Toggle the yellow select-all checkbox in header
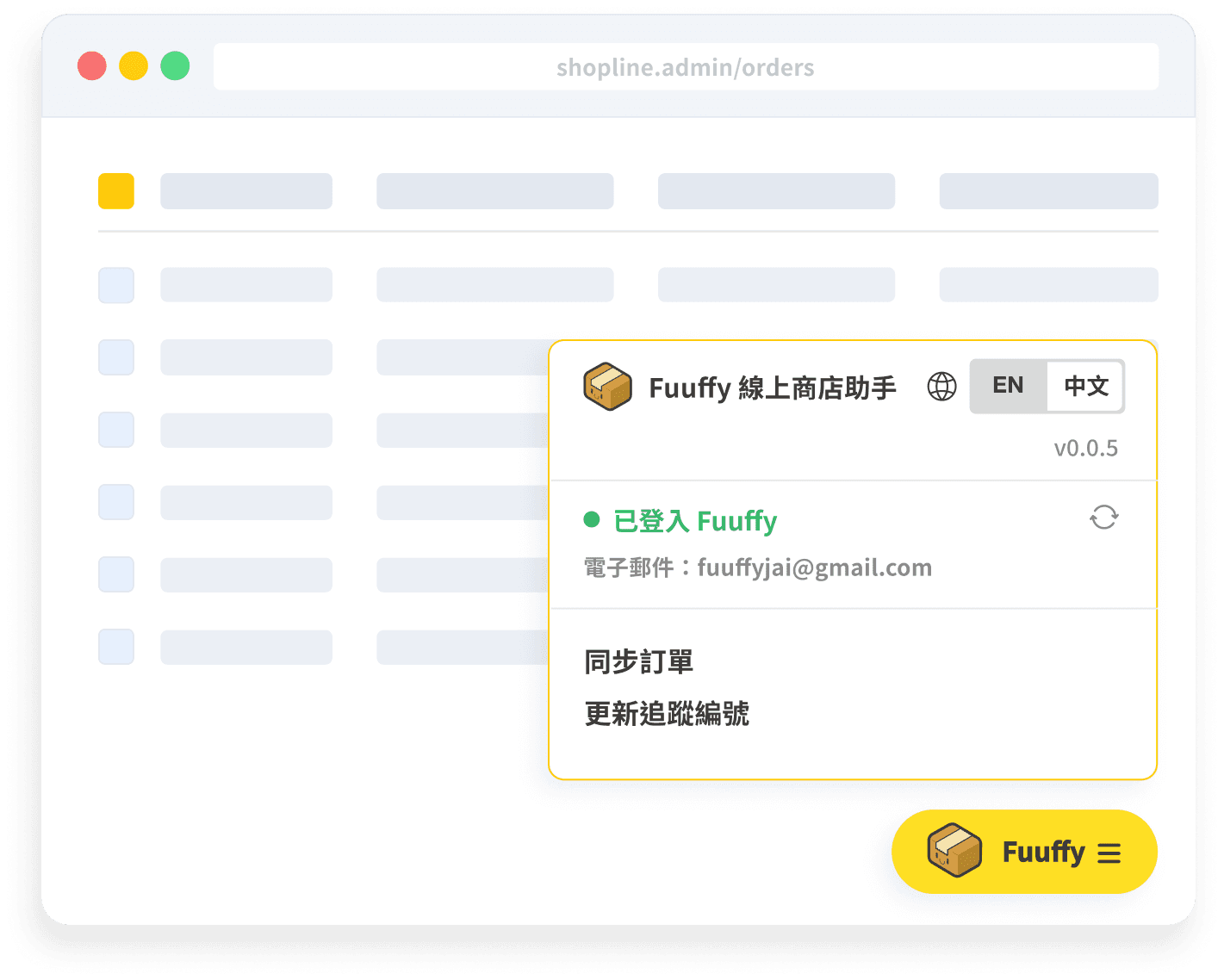Screen dimensions: 1224x980 click(x=116, y=191)
